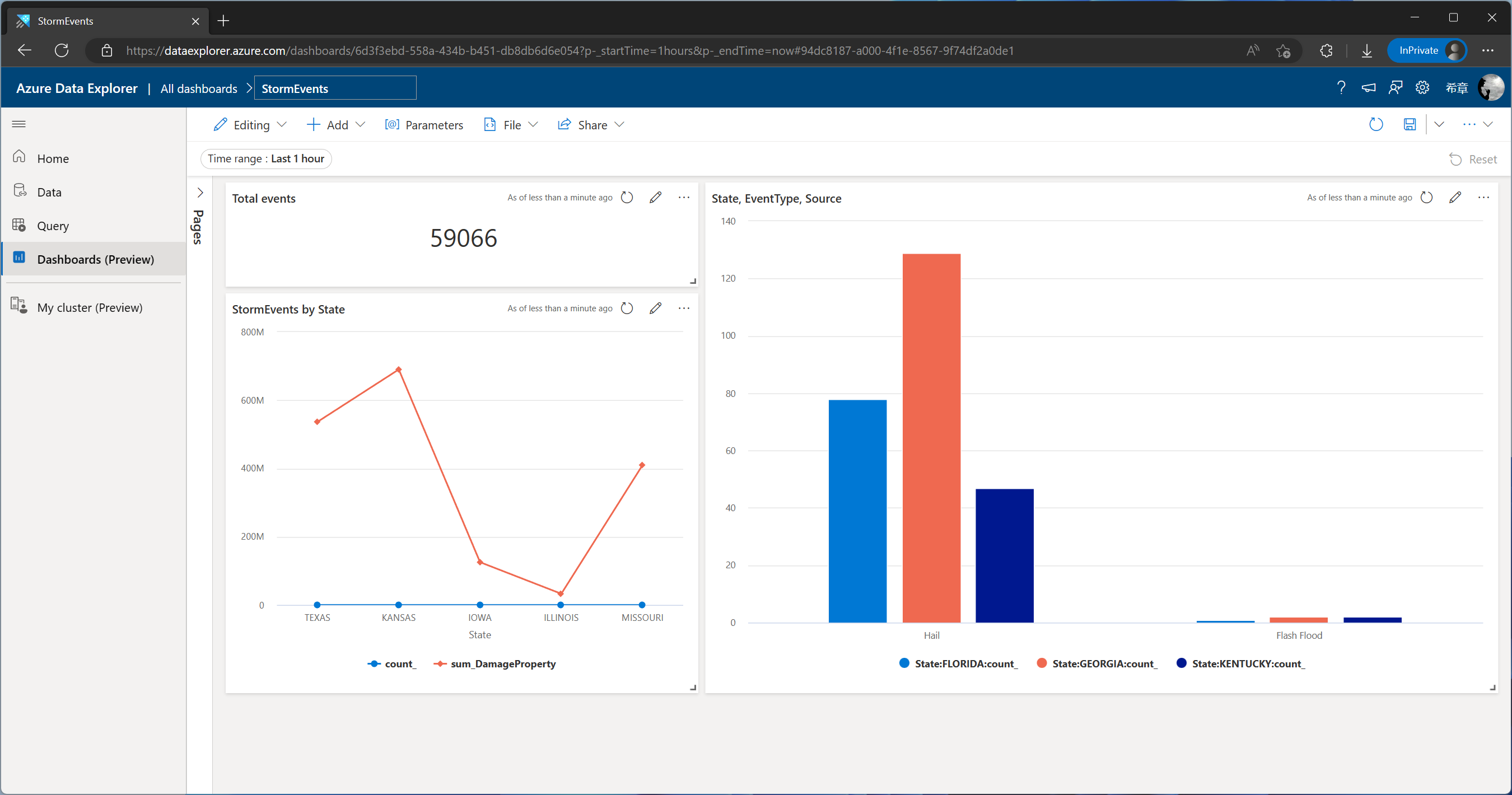Refresh the StormEvents by State tile

tap(627, 308)
